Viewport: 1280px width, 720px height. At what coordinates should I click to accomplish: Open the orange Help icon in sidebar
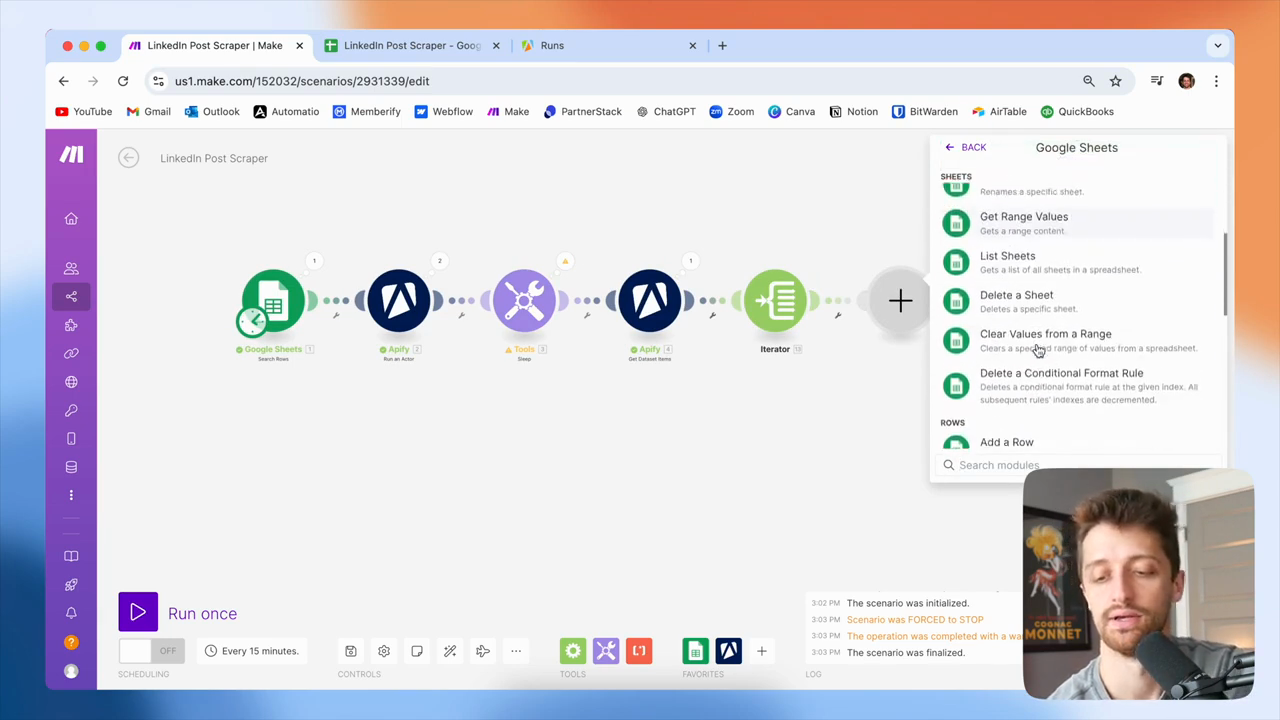coord(71,642)
